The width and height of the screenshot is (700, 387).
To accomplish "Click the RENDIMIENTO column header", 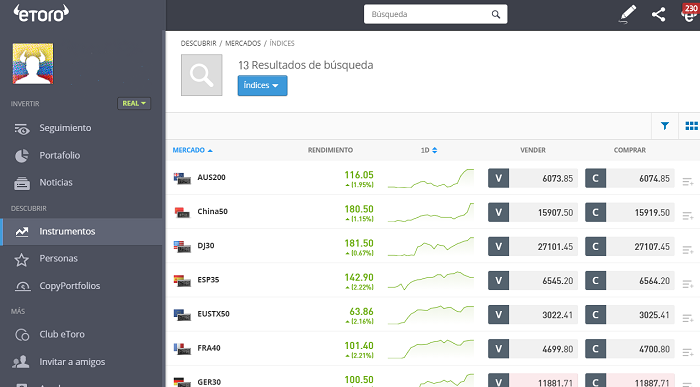I will (330, 150).
